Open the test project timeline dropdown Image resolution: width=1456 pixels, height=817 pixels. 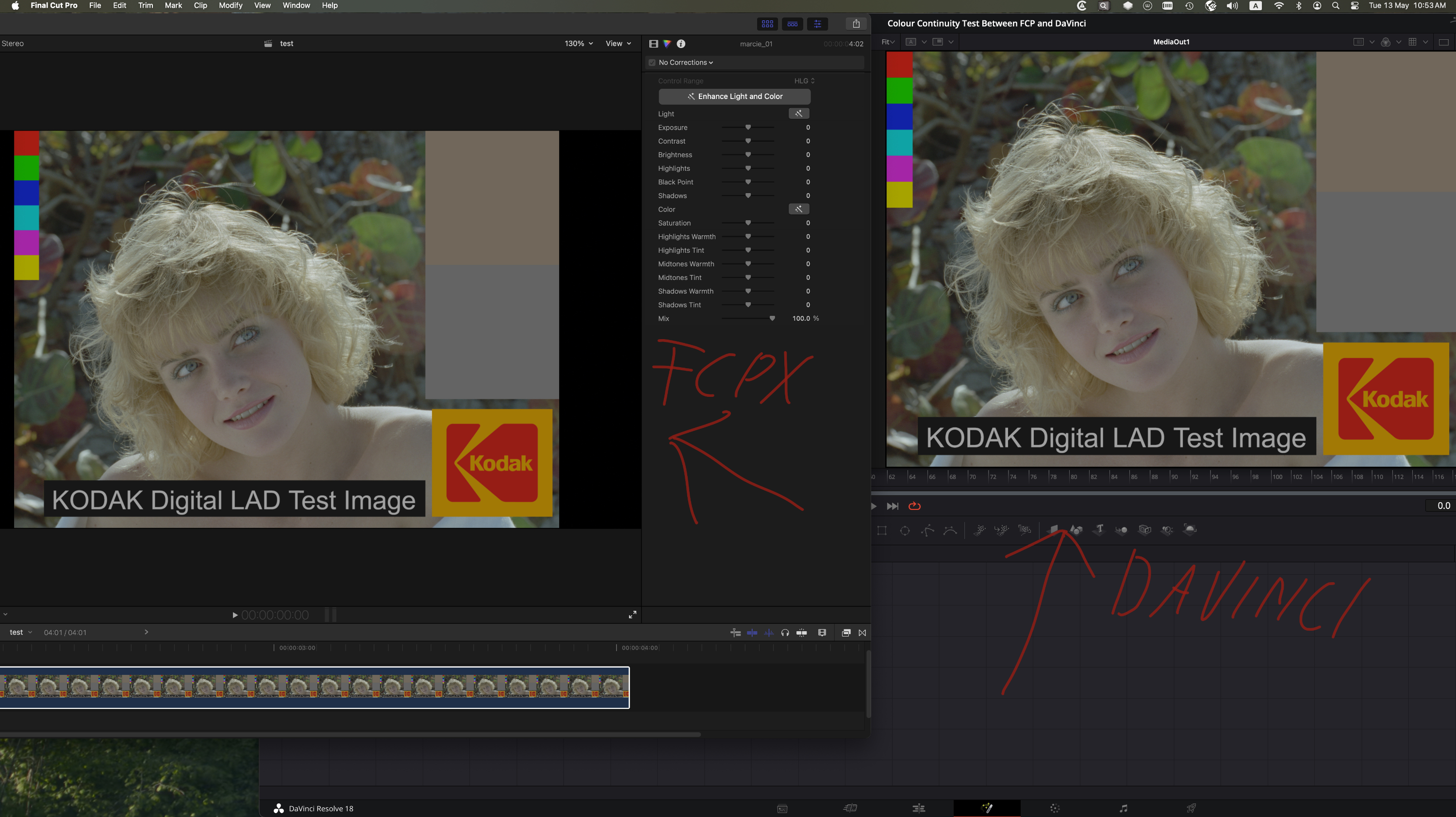(x=21, y=633)
